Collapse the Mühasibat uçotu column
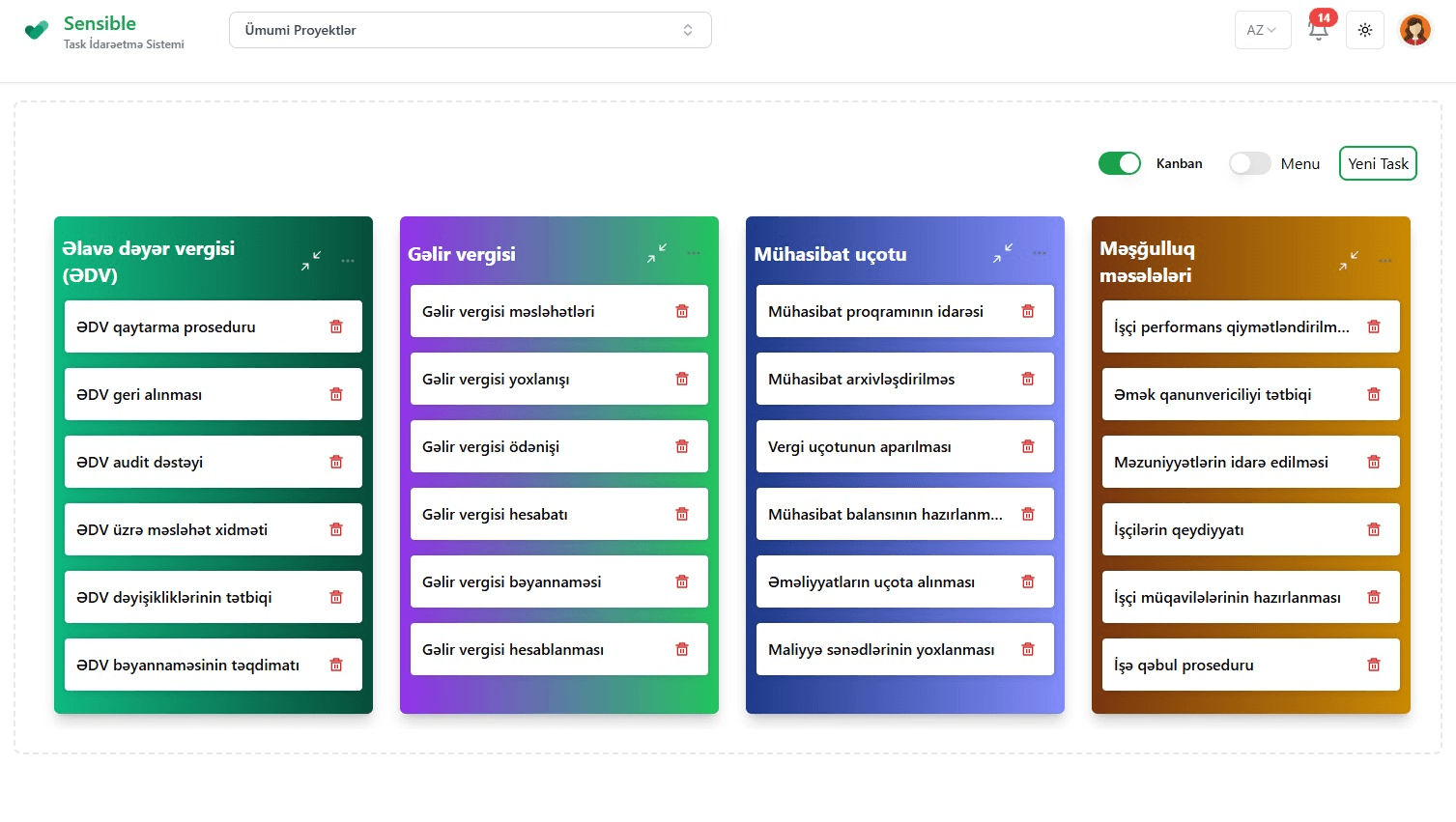Viewport: 1456px width, 822px height. click(x=1003, y=253)
